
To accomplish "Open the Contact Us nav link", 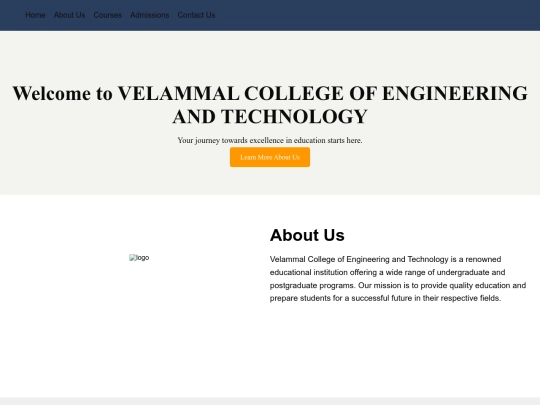I will point(196,15).
